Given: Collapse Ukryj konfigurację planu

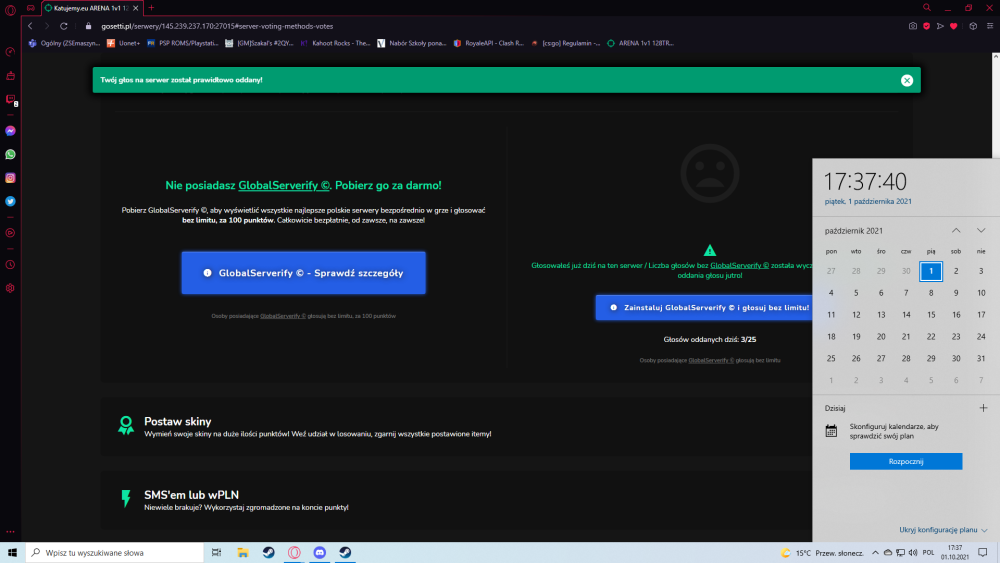Looking at the screenshot, I should pyautogui.click(x=943, y=530).
